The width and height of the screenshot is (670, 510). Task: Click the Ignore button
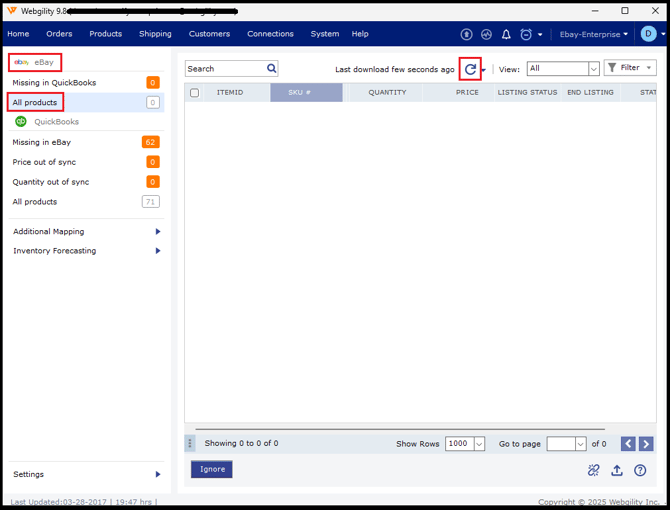[212, 469]
